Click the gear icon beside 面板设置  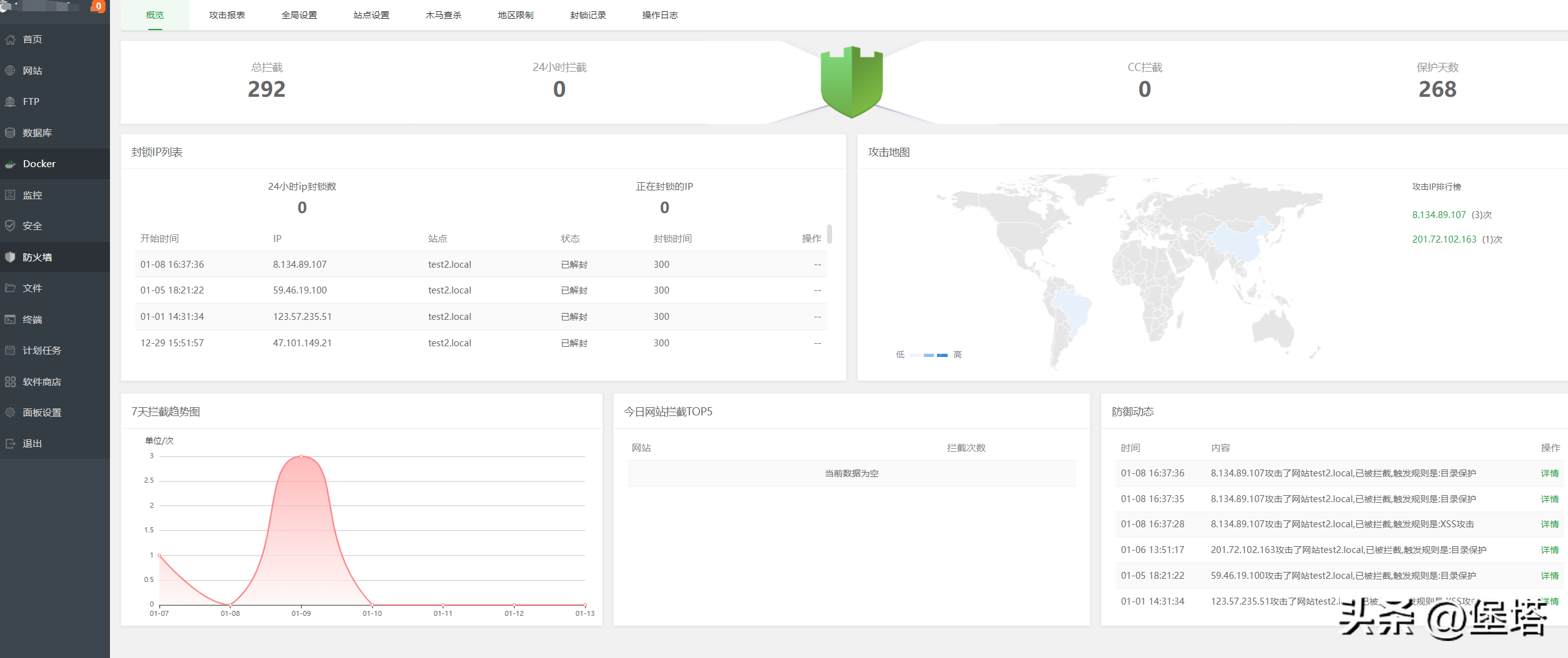pyautogui.click(x=10, y=412)
